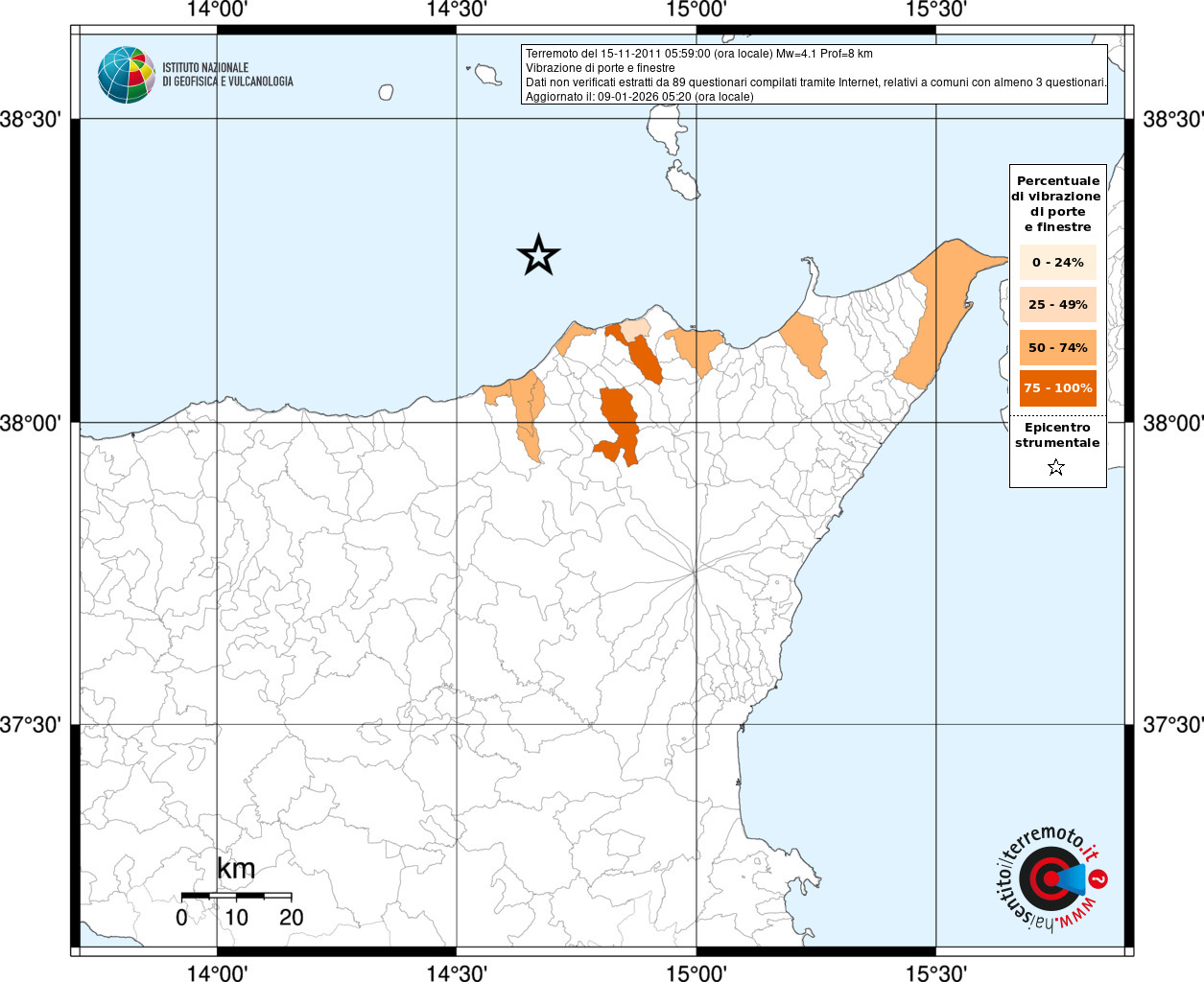
Task: Click the legend's epicentro strumentale star
Action: 1056,468
